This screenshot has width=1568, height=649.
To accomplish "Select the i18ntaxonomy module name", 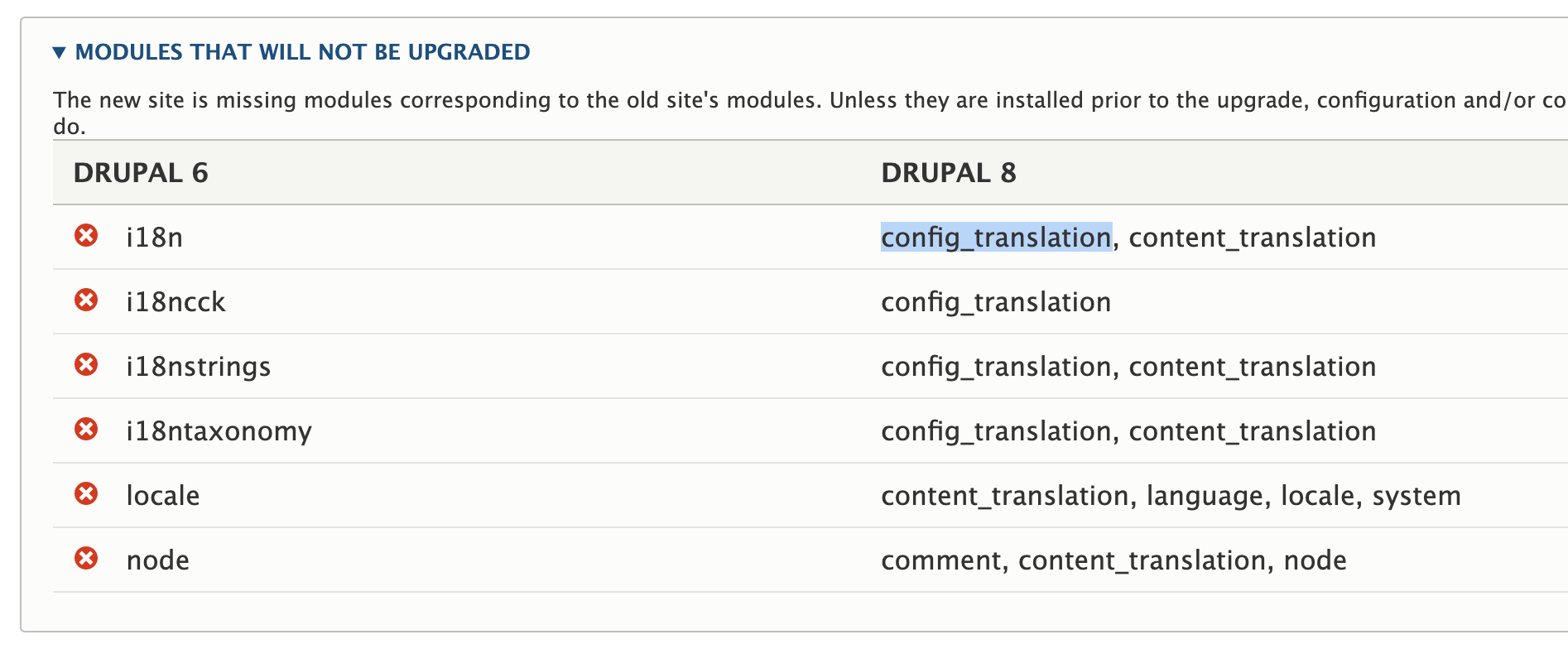I will click(x=219, y=431).
